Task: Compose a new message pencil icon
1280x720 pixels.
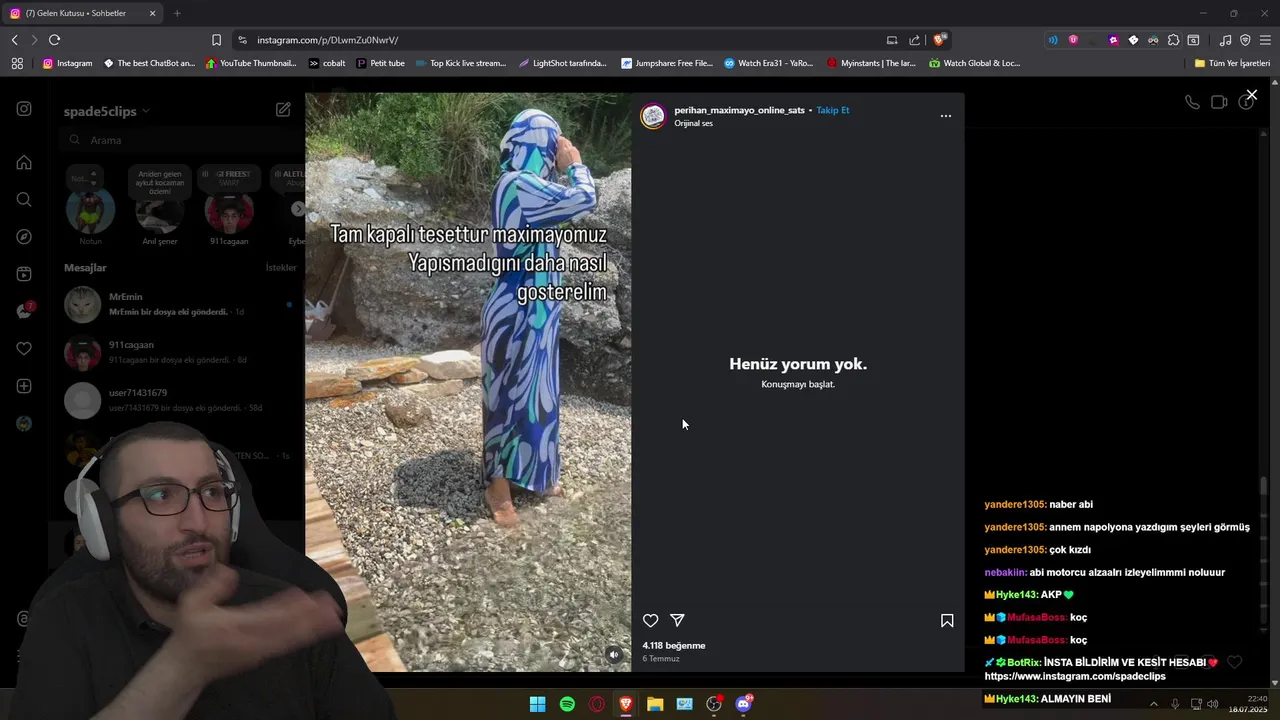Action: [x=283, y=109]
